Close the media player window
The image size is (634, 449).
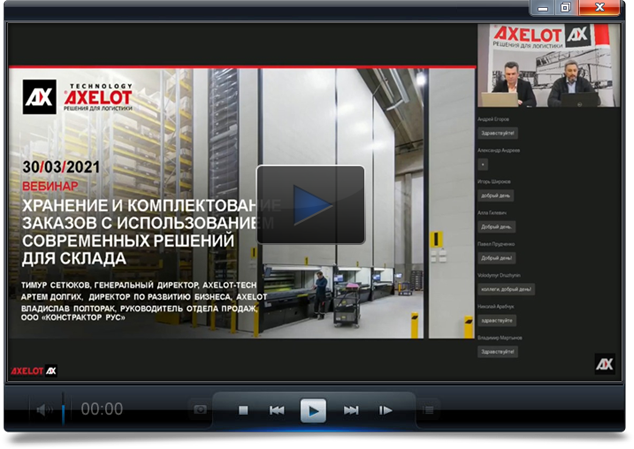[x=600, y=7]
